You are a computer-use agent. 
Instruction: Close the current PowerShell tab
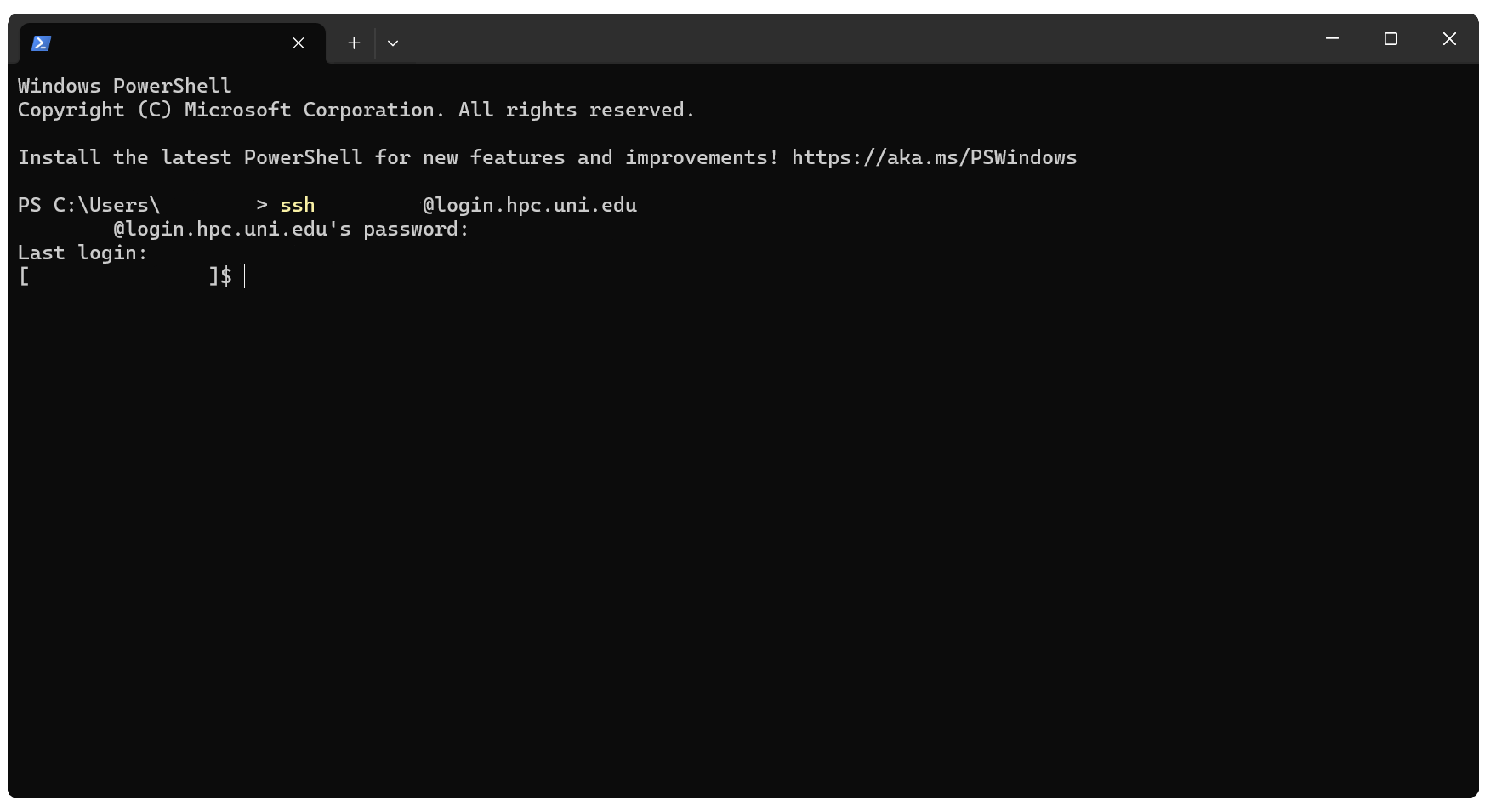(299, 43)
